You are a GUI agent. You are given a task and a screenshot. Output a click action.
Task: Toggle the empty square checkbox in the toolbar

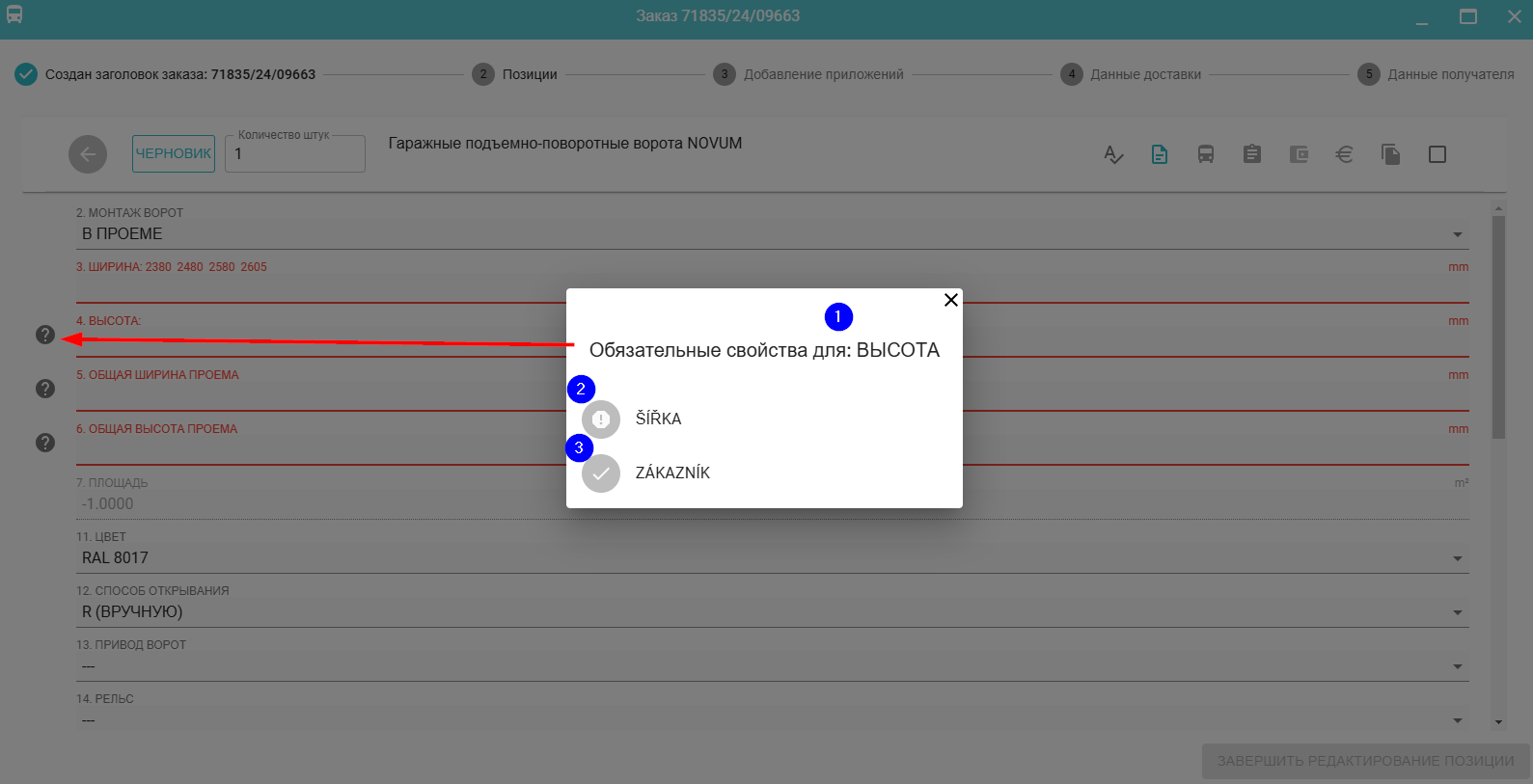coord(1437,154)
